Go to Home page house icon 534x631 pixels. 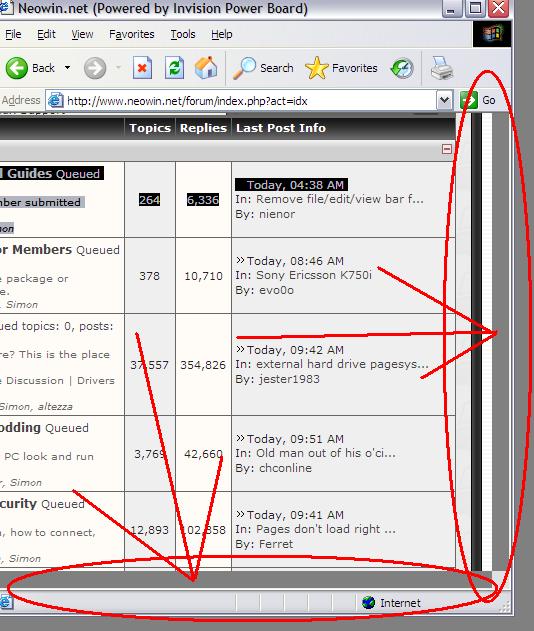click(206, 68)
